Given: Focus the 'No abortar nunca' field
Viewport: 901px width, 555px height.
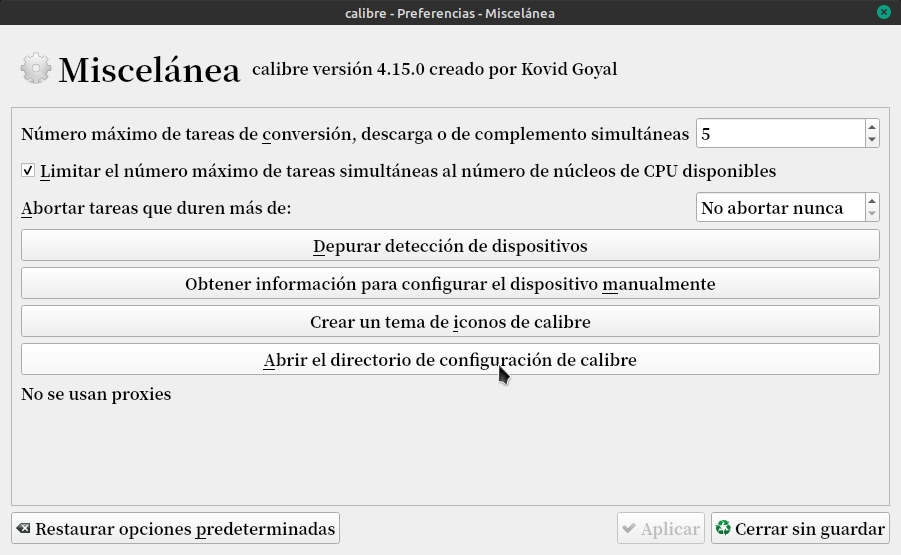Looking at the screenshot, I should (x=780, y=207).
